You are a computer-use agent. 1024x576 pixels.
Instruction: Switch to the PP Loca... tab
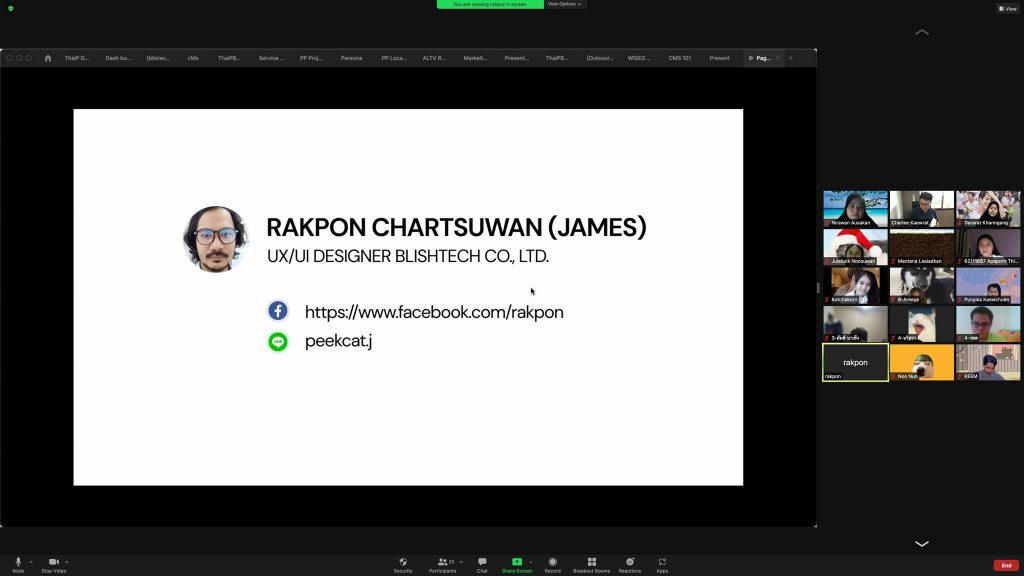click(394, 58)
